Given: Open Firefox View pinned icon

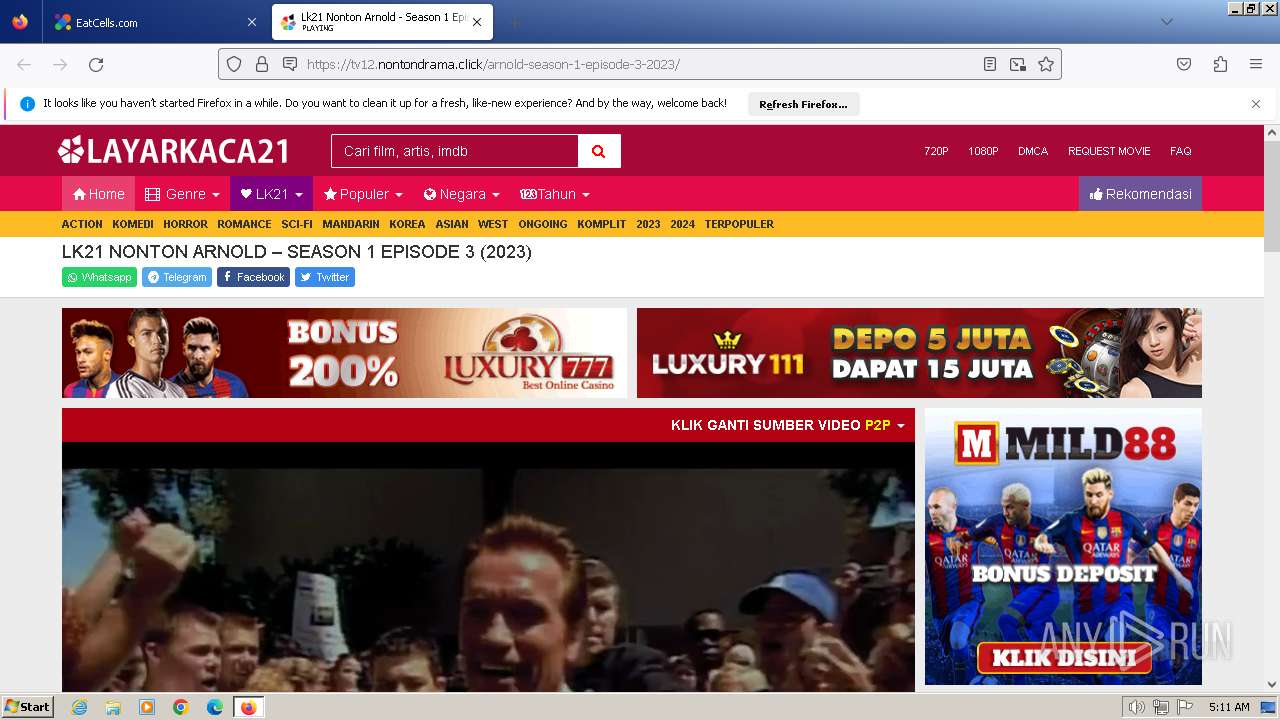Looking at the screenshot, I should (20, 22).
